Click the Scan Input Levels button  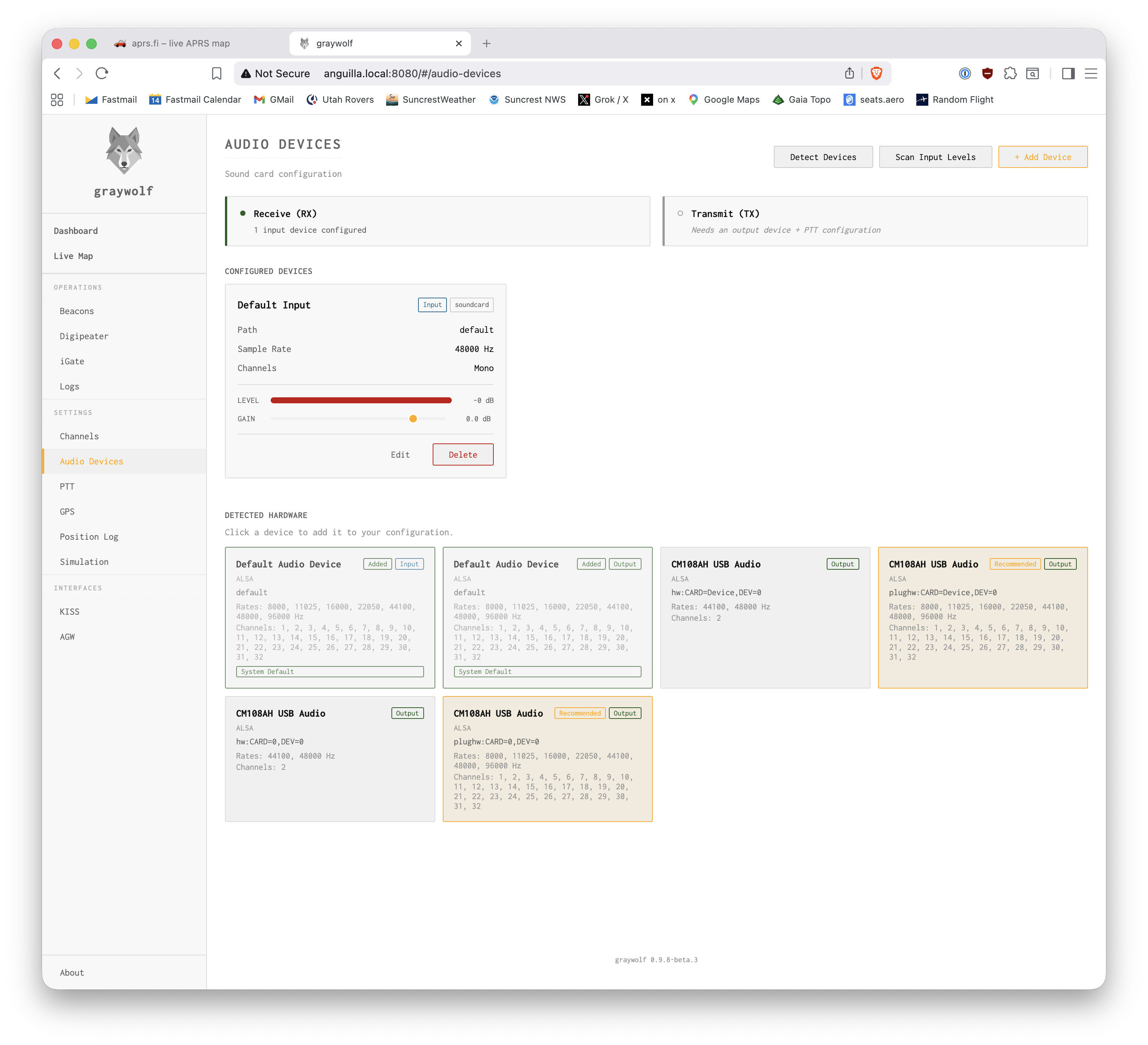pyautogui.click(x=934, y=157)
